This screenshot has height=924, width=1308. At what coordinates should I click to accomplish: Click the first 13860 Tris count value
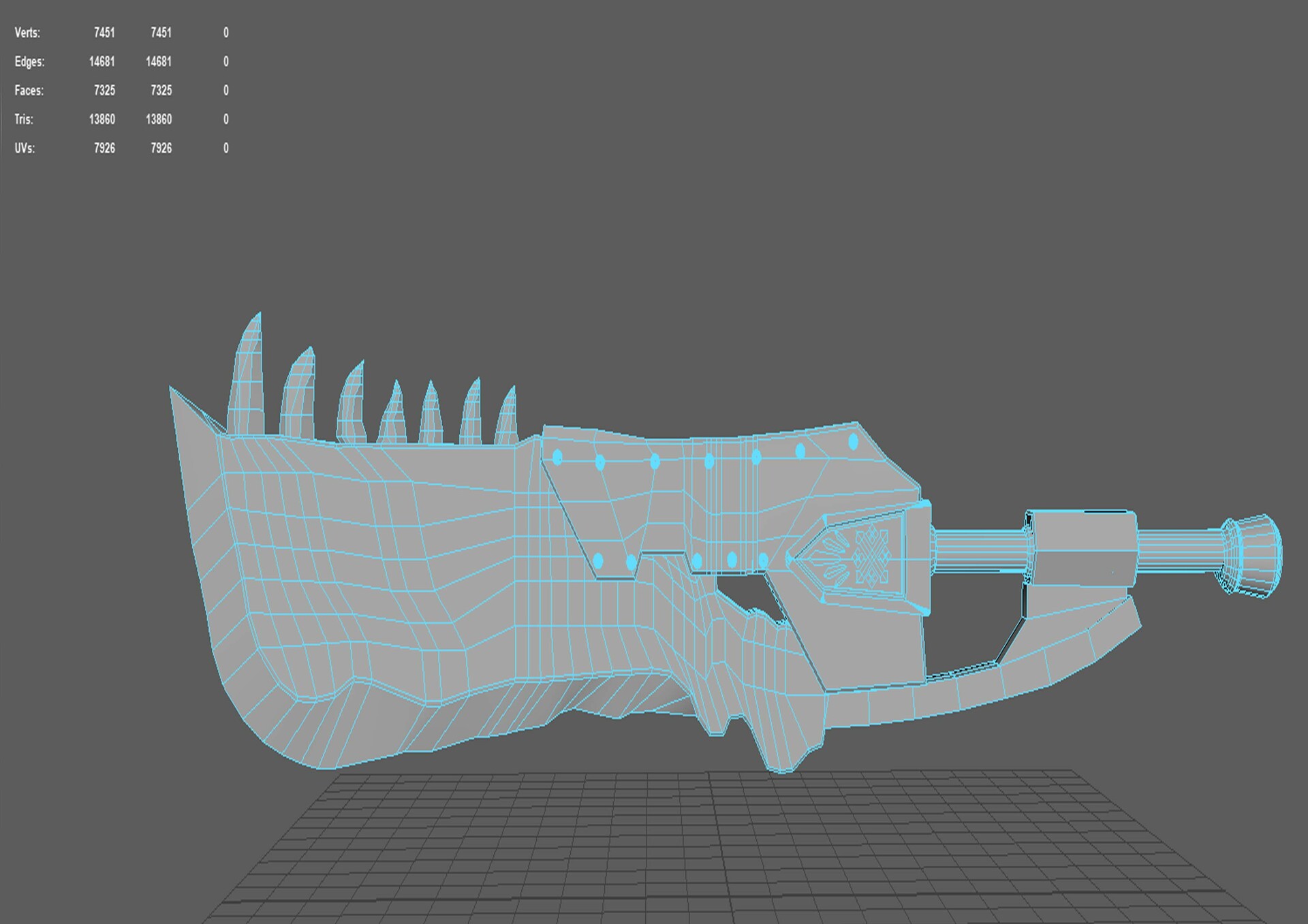point(102,120)
